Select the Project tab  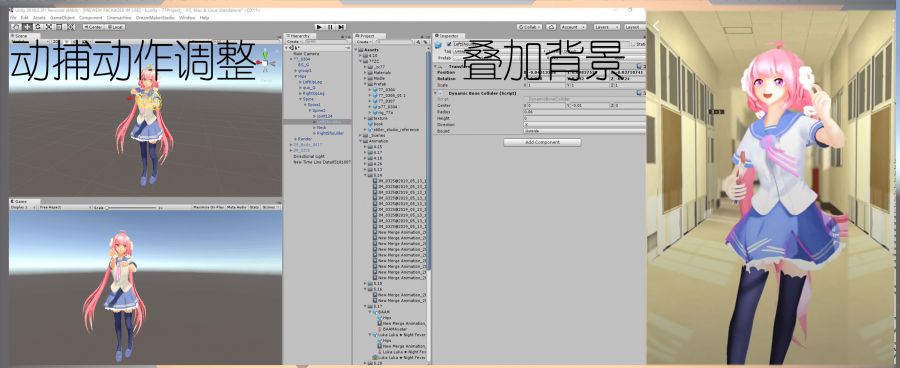[x=370, y=36]
